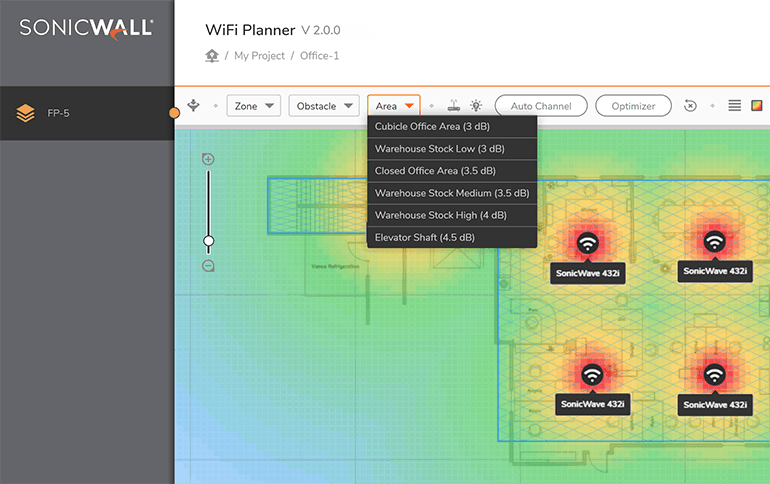The image size is (770, 484).
Task: Click the SonicWall logo
Action: pyautogui.click(x=86, y=29)
